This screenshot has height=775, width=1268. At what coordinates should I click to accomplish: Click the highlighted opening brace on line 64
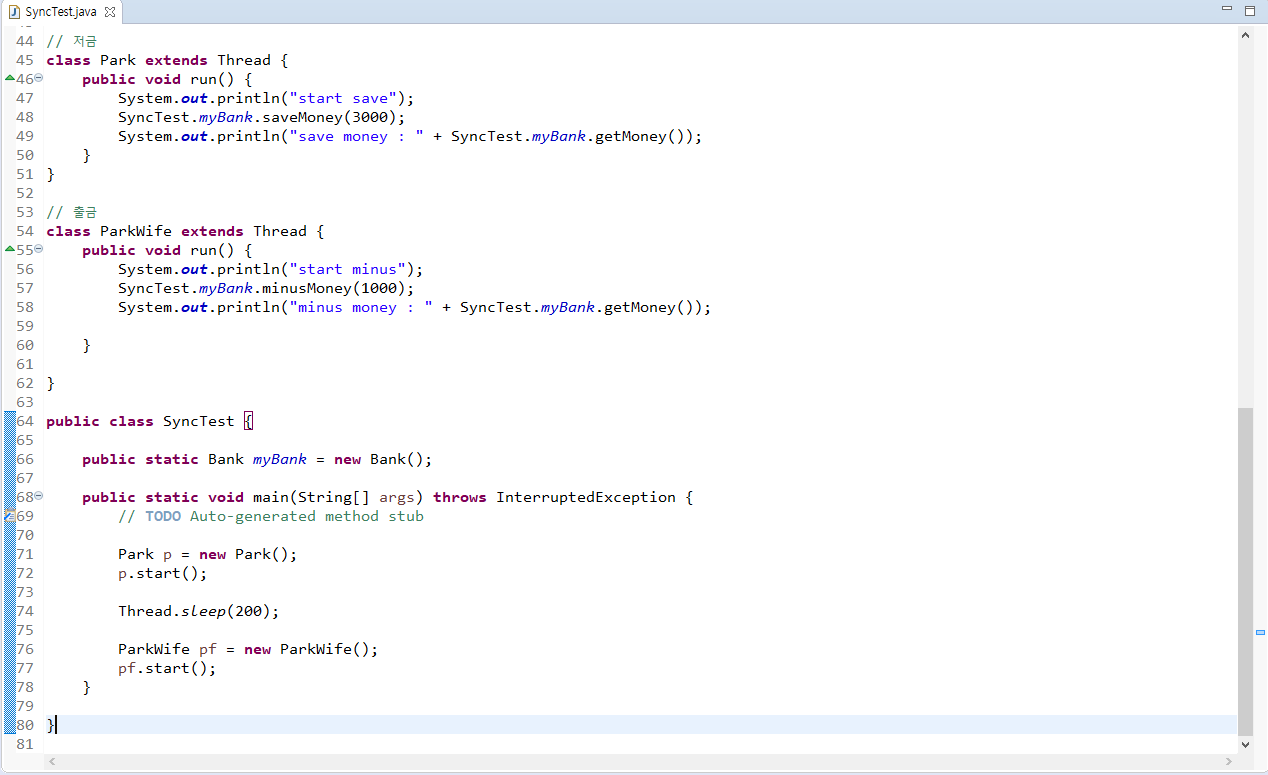tap(249, 421)
